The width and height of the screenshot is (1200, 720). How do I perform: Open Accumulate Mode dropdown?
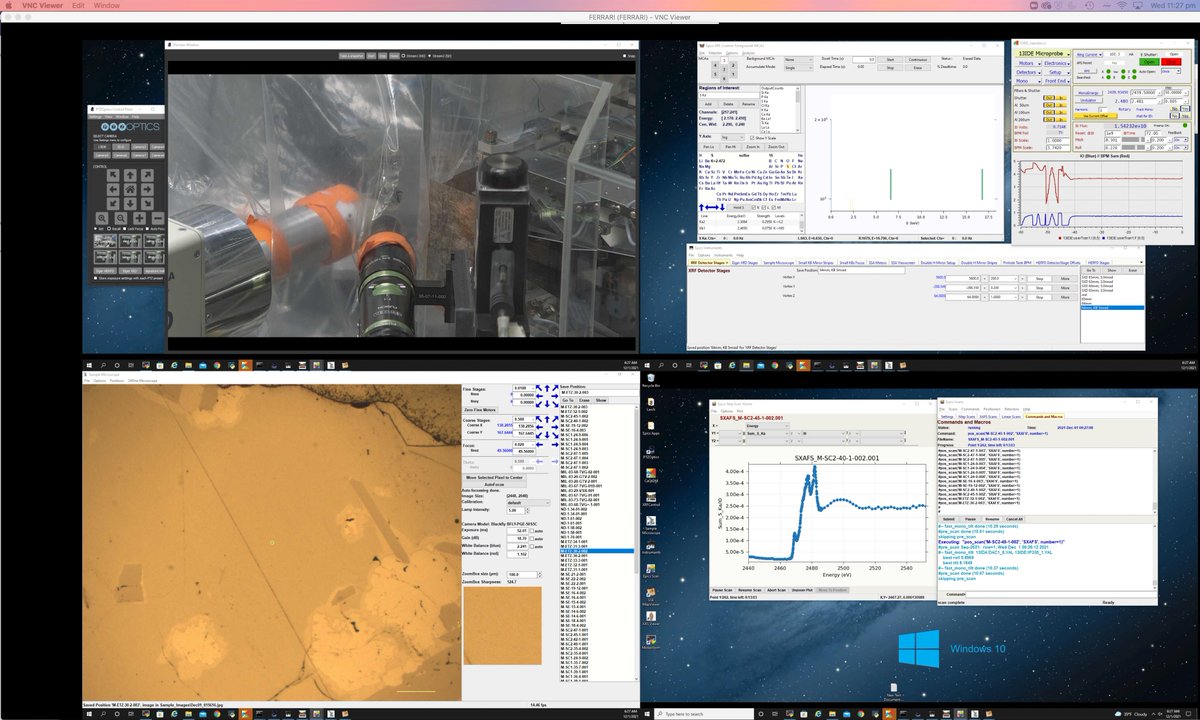point(799,68)
